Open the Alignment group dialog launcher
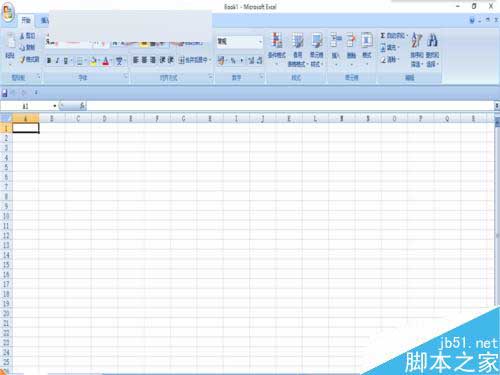The width and height of the screenshot is (500, 375). tap(210, 76)
